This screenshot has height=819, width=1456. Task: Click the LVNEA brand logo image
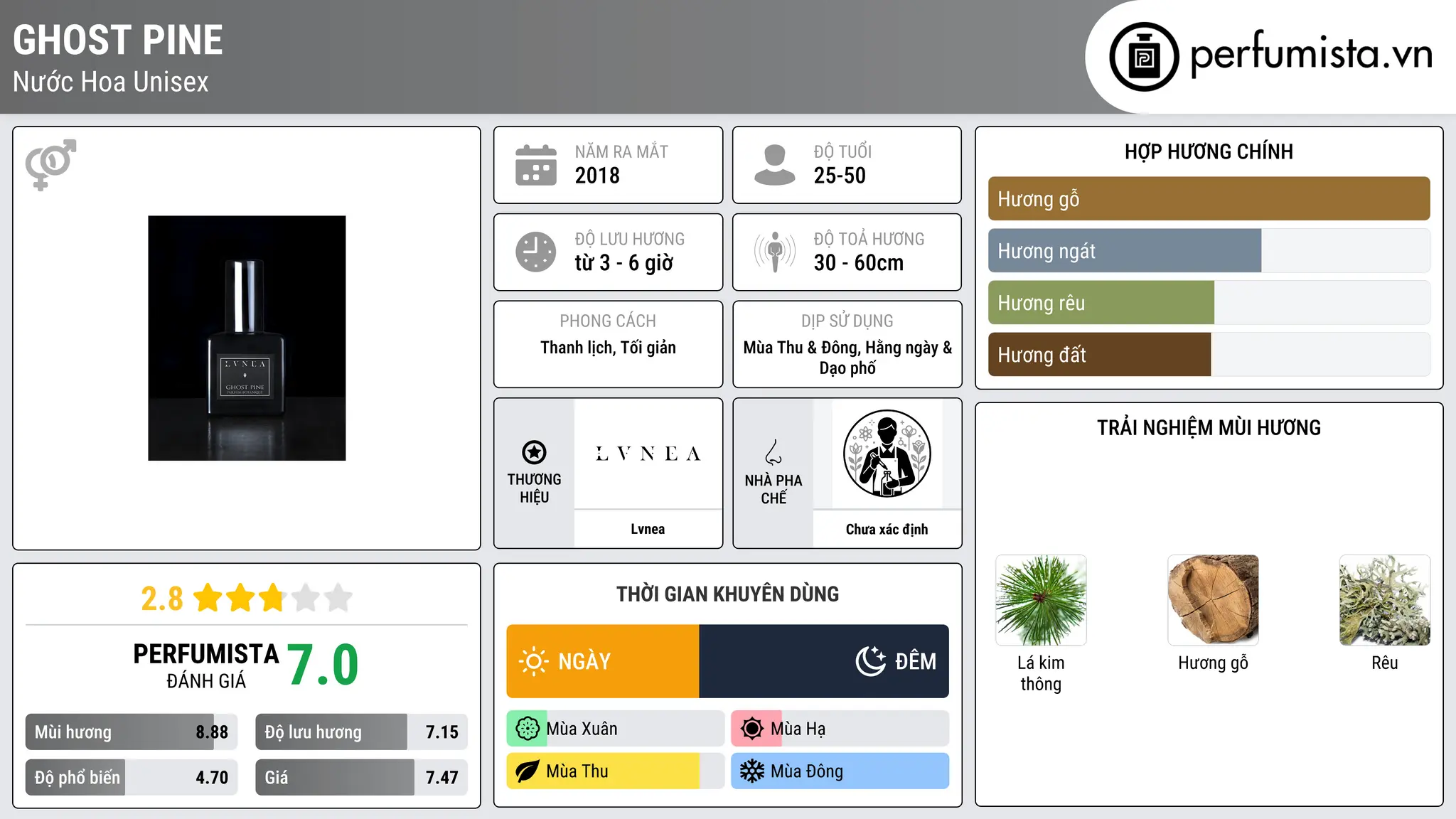click(648, 454)
